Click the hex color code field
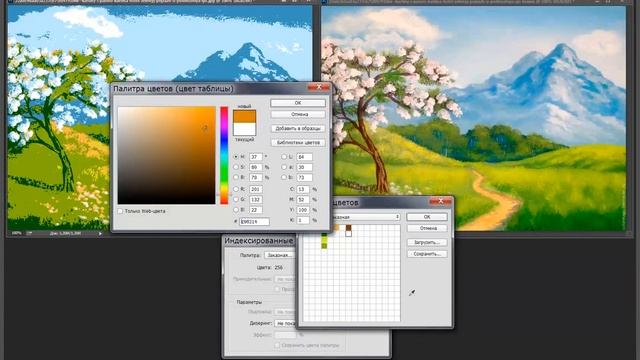The height and width of the screenshot is (360, 640). point(254,221)
